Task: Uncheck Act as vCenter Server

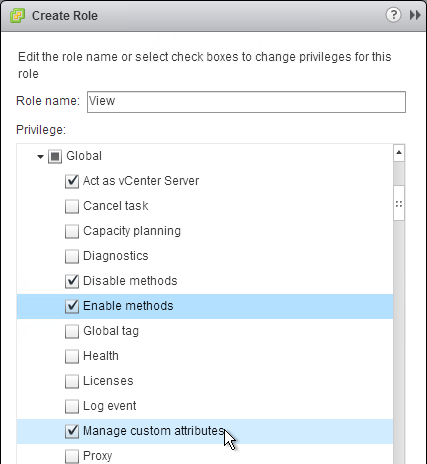Action: click(x=72, y=181)
